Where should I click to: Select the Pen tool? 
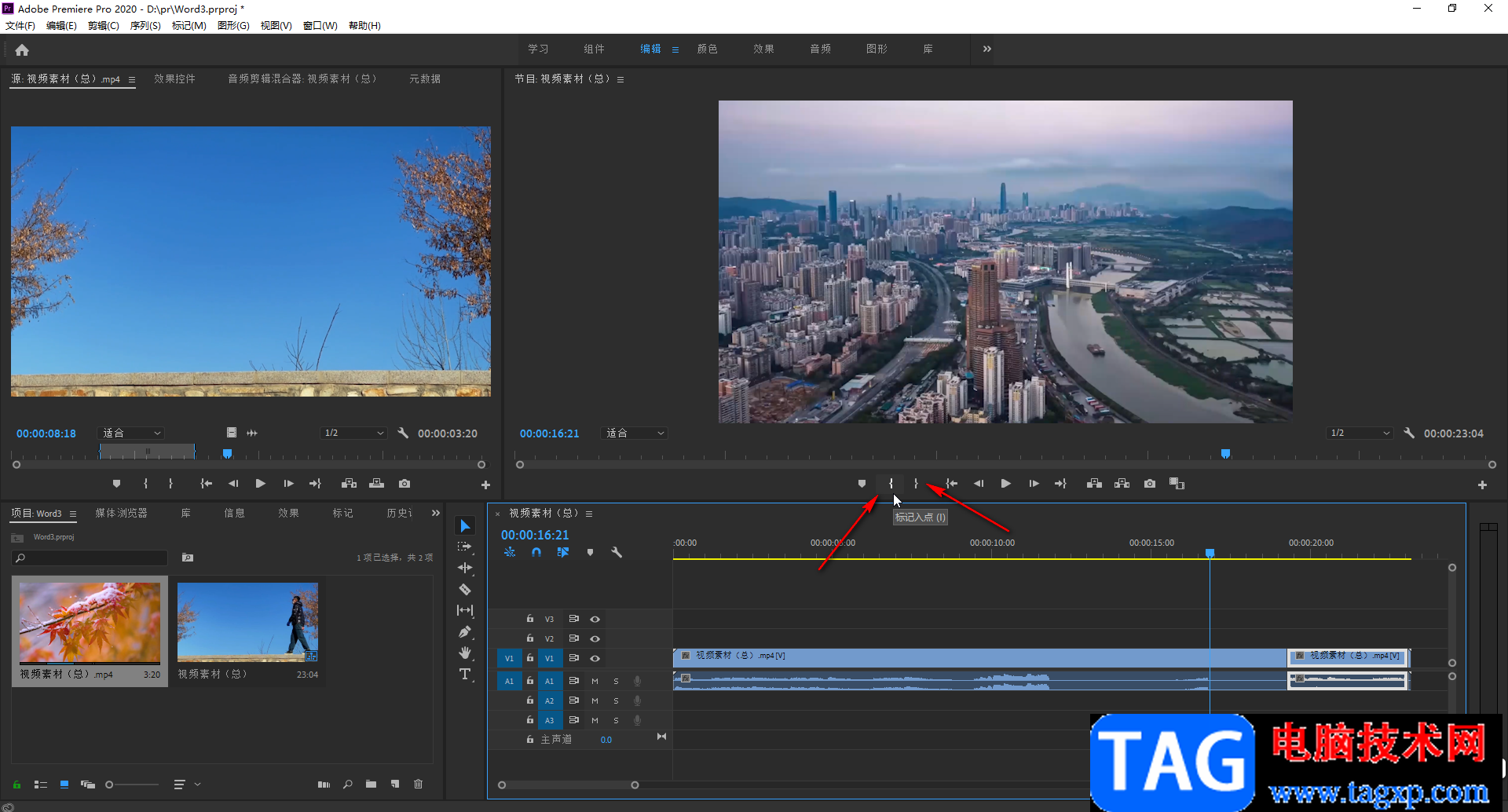pyautogui.click(x=465, y=631)
